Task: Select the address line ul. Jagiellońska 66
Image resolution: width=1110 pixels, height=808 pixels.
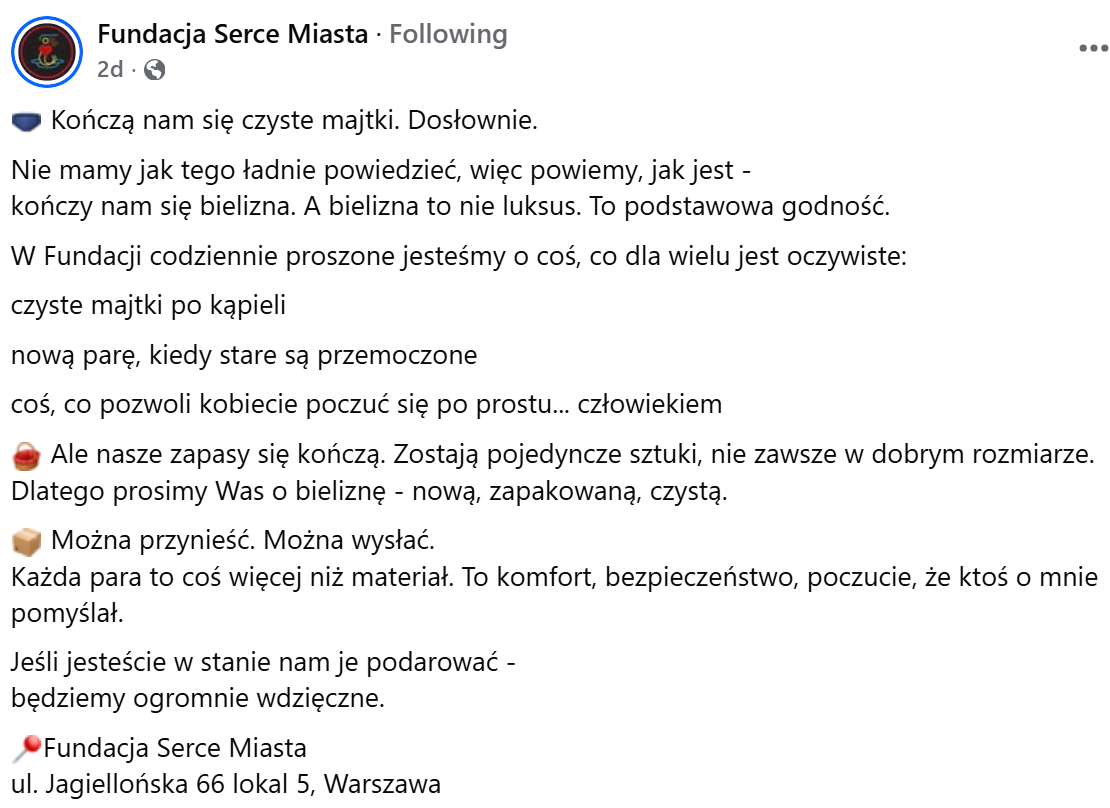Action: point(226,785)
